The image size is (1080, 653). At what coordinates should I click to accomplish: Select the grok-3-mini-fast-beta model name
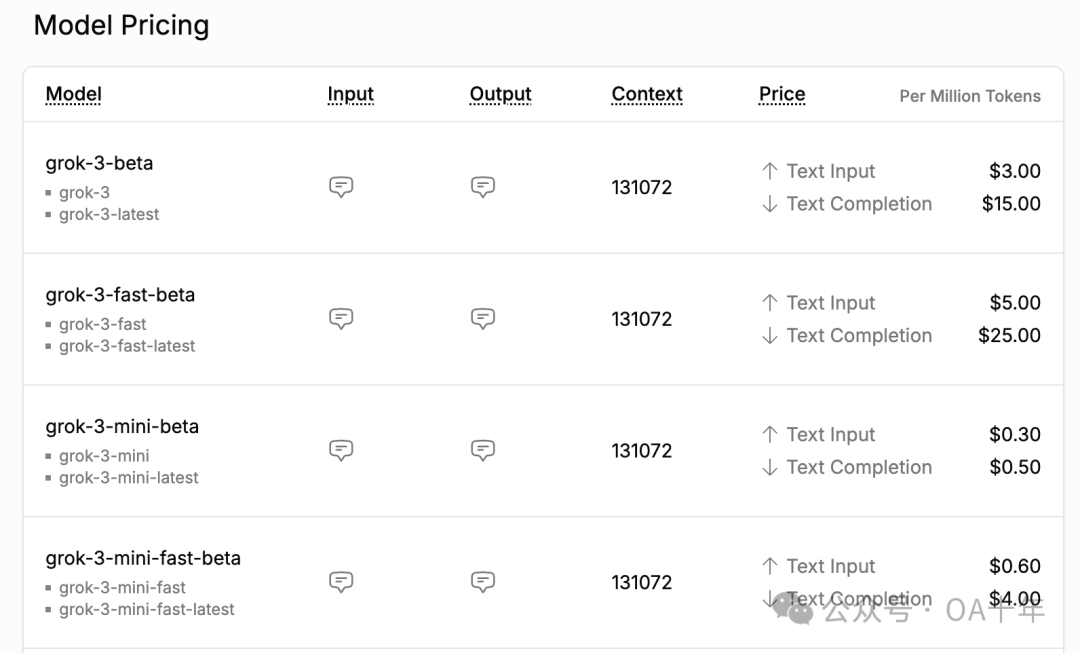[143, 558]
